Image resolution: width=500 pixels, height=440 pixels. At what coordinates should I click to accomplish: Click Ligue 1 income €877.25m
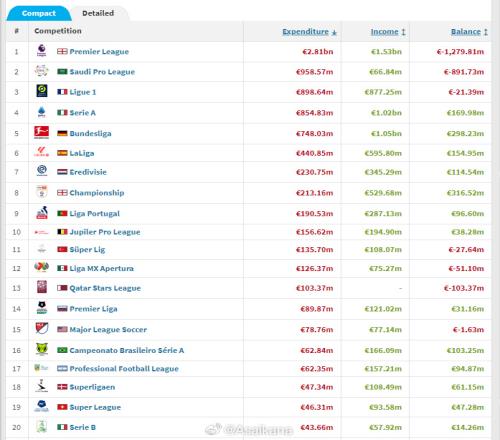383,92
